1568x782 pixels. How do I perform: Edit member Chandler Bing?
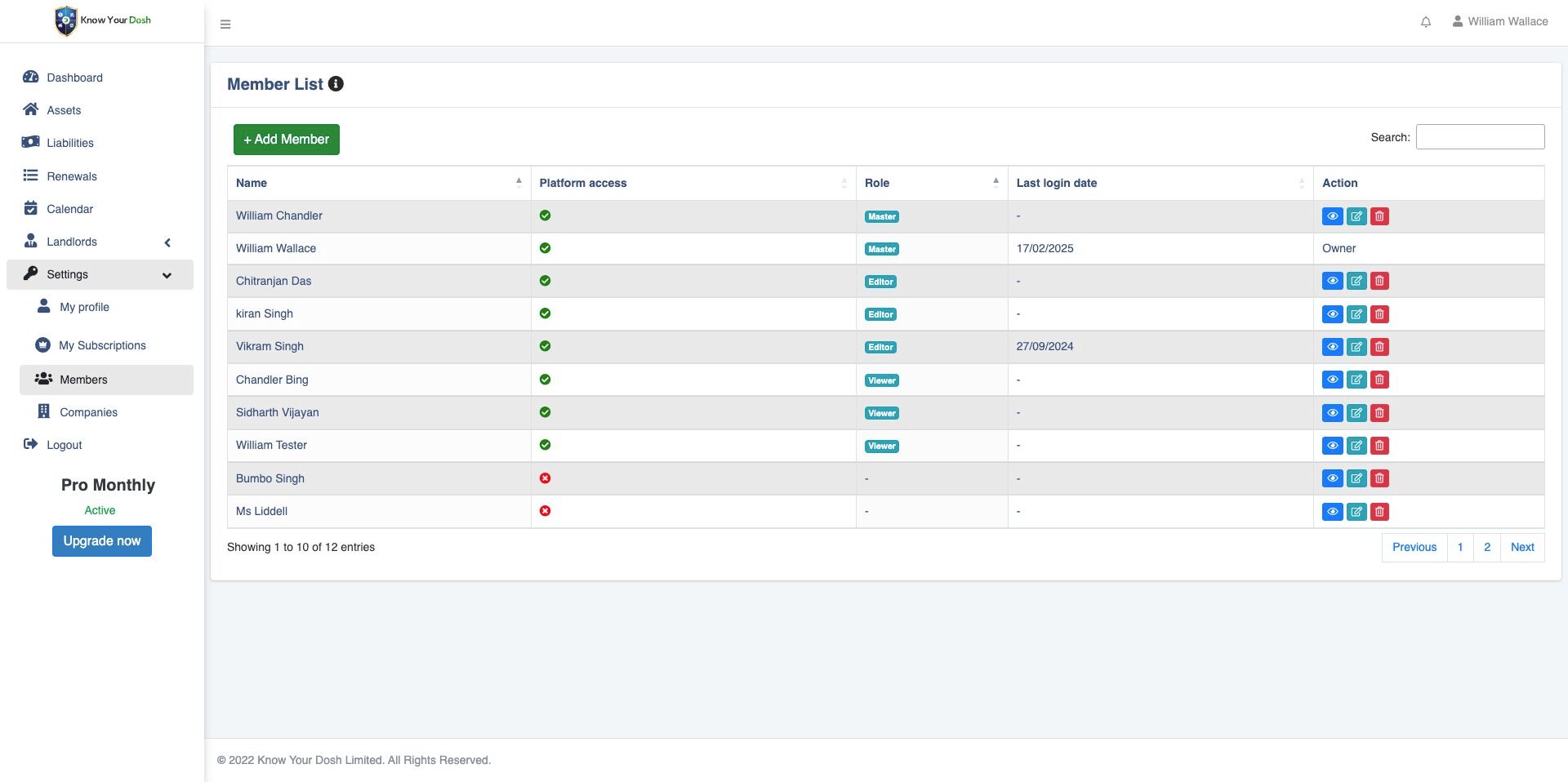point(1356,380)
